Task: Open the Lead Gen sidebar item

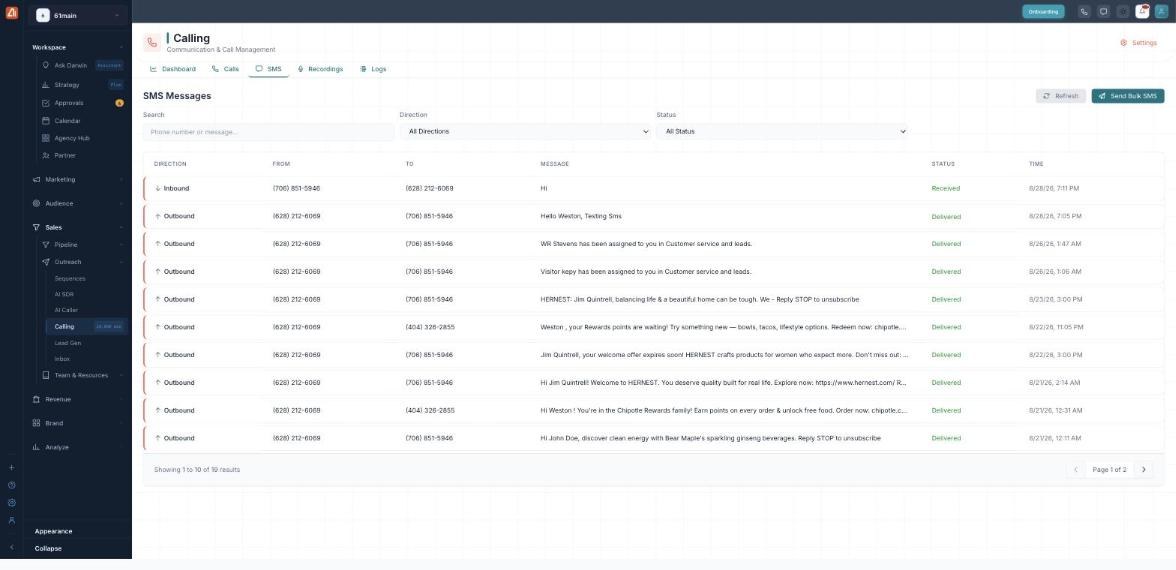Action: (68, 343)
